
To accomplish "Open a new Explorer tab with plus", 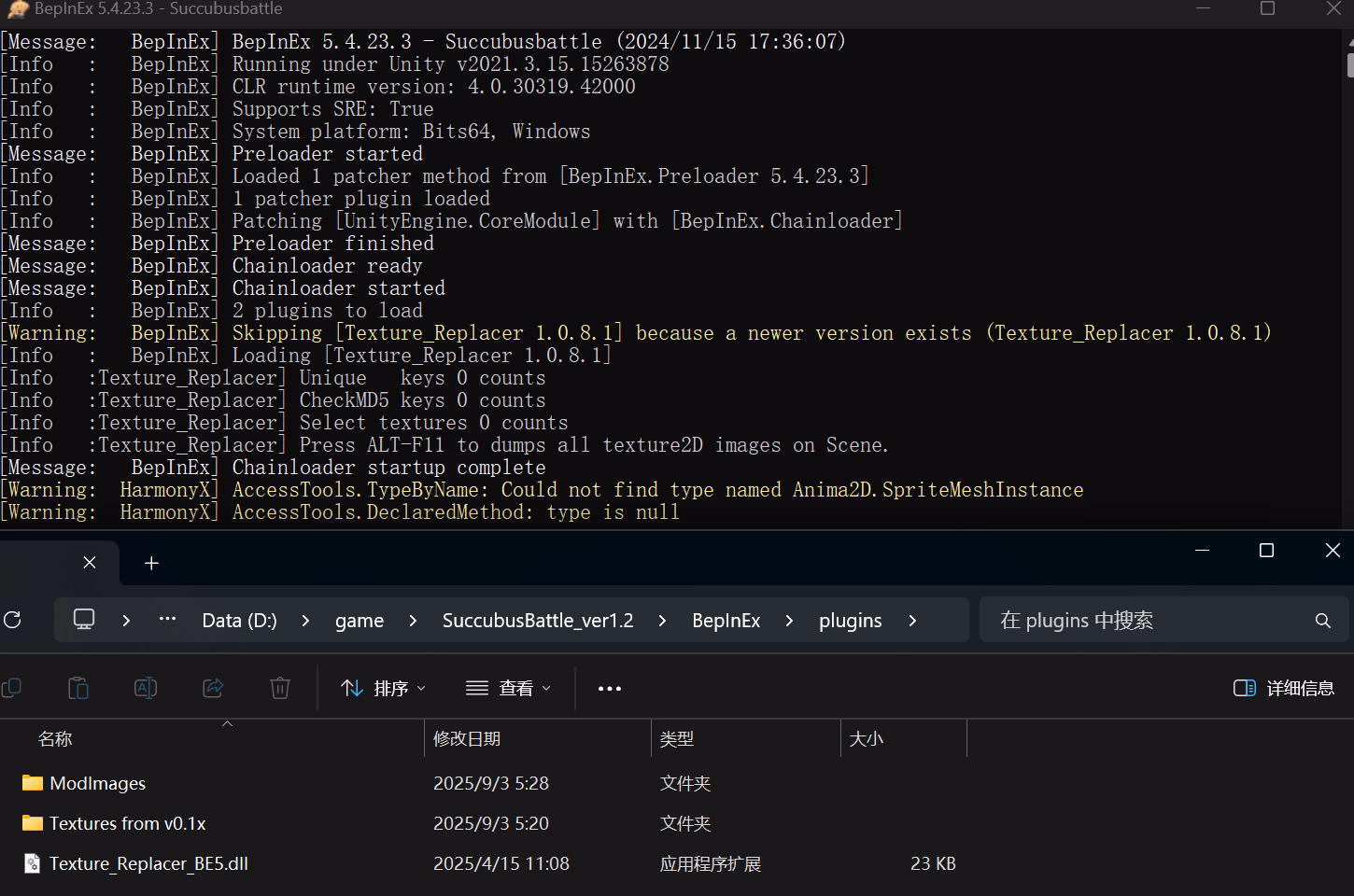I will [x=151, y=563].
